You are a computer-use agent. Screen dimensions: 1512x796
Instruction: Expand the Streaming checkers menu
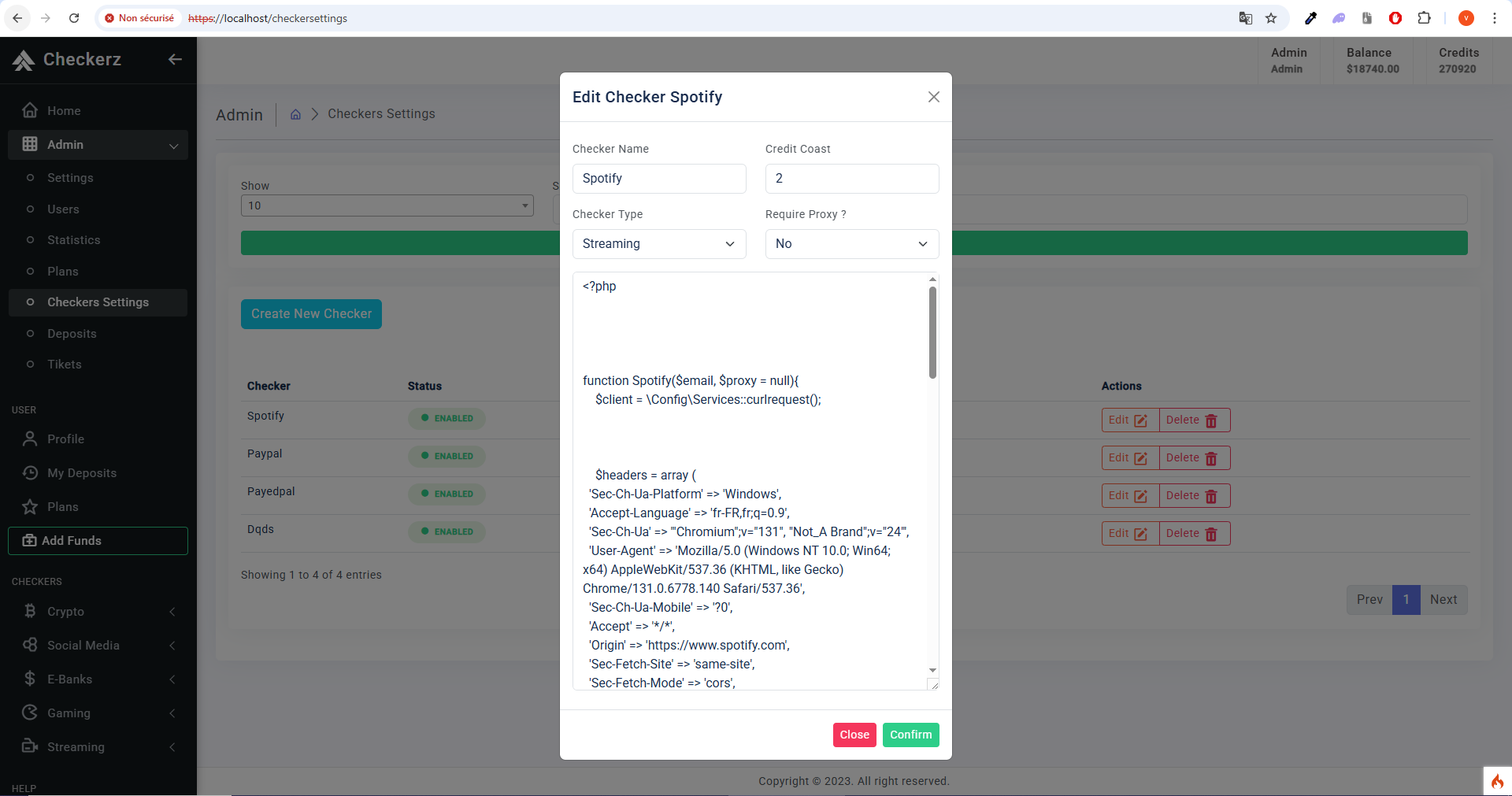point(98,747)
